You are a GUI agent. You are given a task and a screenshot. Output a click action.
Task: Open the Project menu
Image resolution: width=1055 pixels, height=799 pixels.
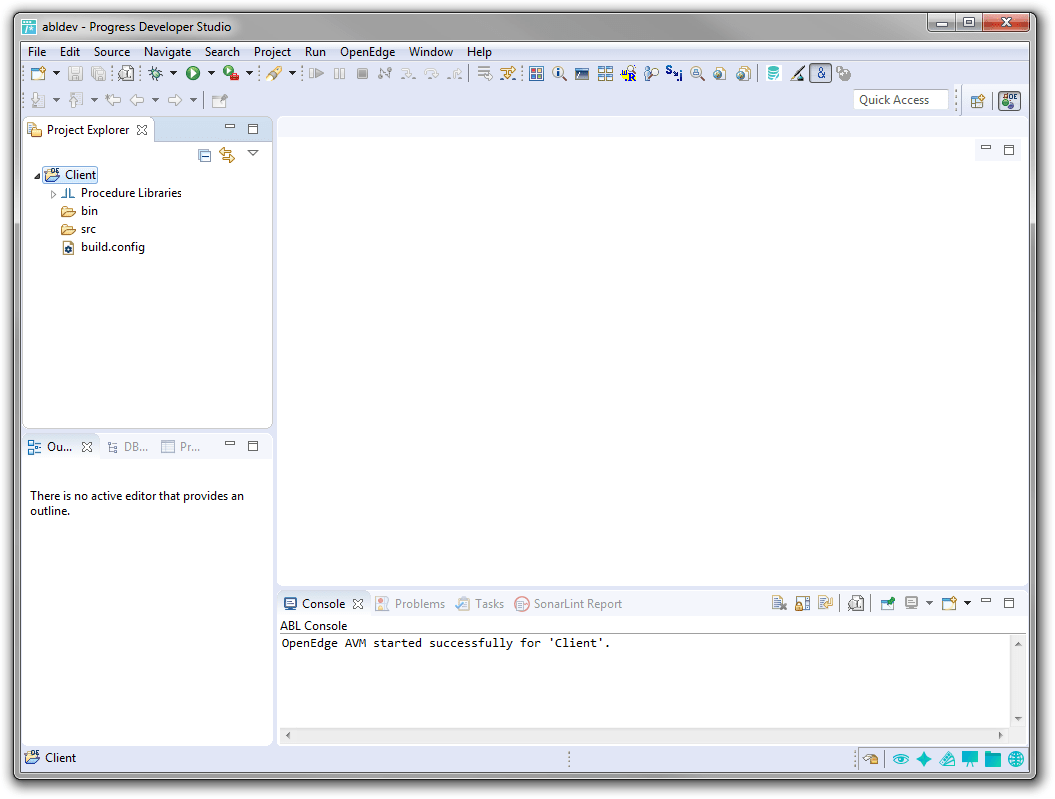click(x=272, y=52)
